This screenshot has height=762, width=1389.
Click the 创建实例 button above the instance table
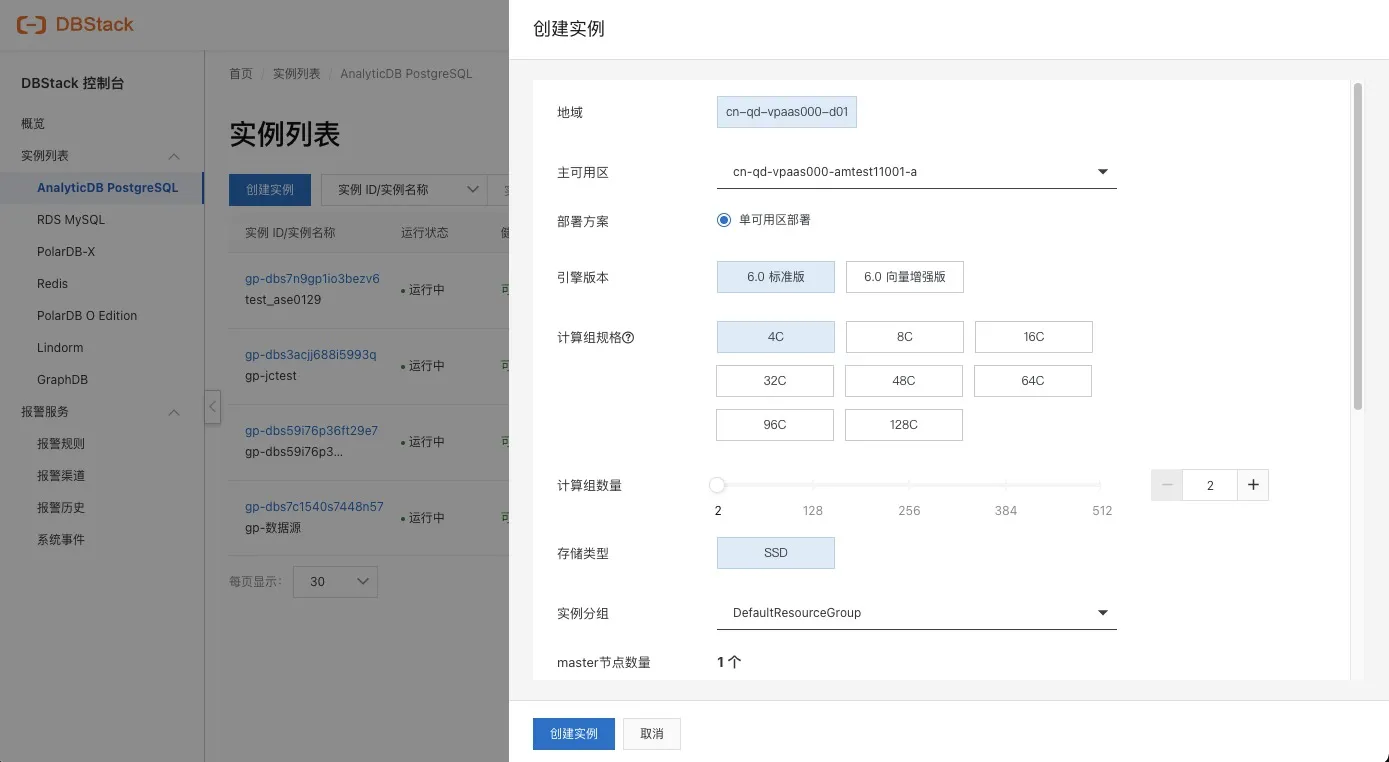(270, 190)
